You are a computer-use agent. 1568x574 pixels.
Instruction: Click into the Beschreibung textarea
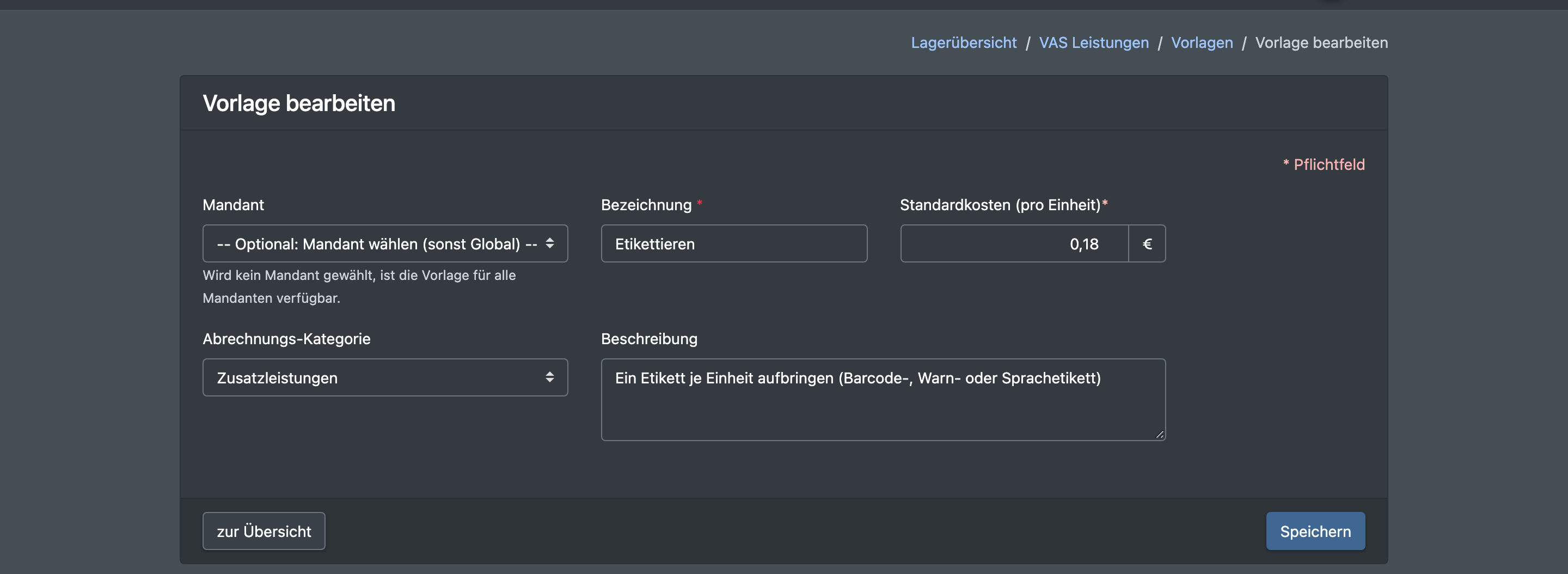click(883, 399)
